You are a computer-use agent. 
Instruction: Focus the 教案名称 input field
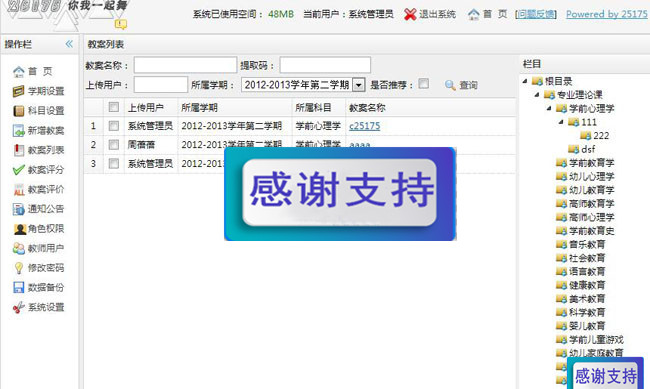pyautogui.click(x=185, y=65)
